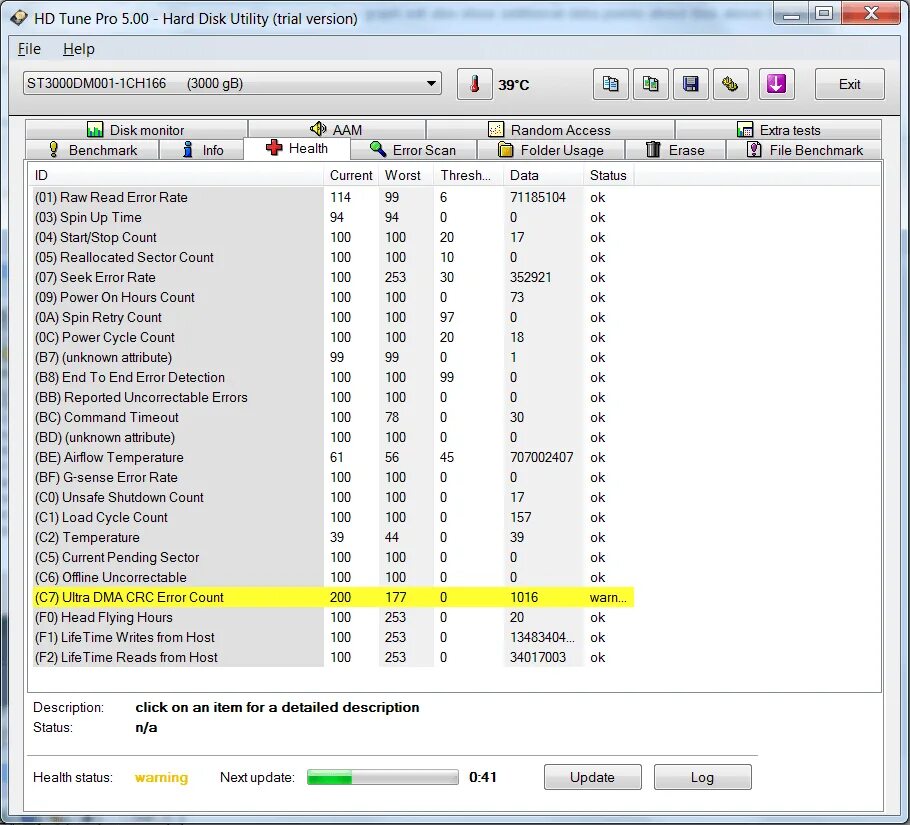Select the Raw Read Error Rate row

pos(333,197)
